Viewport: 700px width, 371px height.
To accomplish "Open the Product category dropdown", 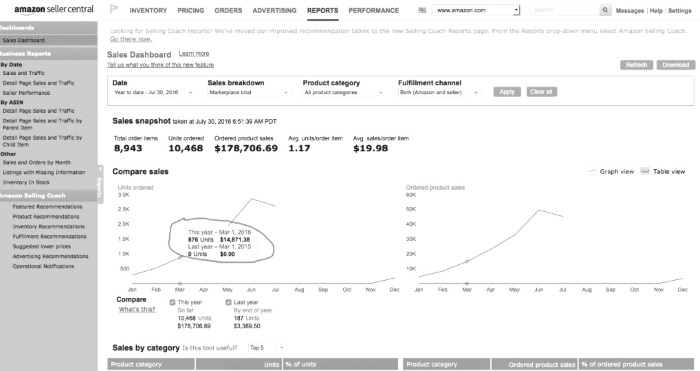I will click(x=343, y=92).
